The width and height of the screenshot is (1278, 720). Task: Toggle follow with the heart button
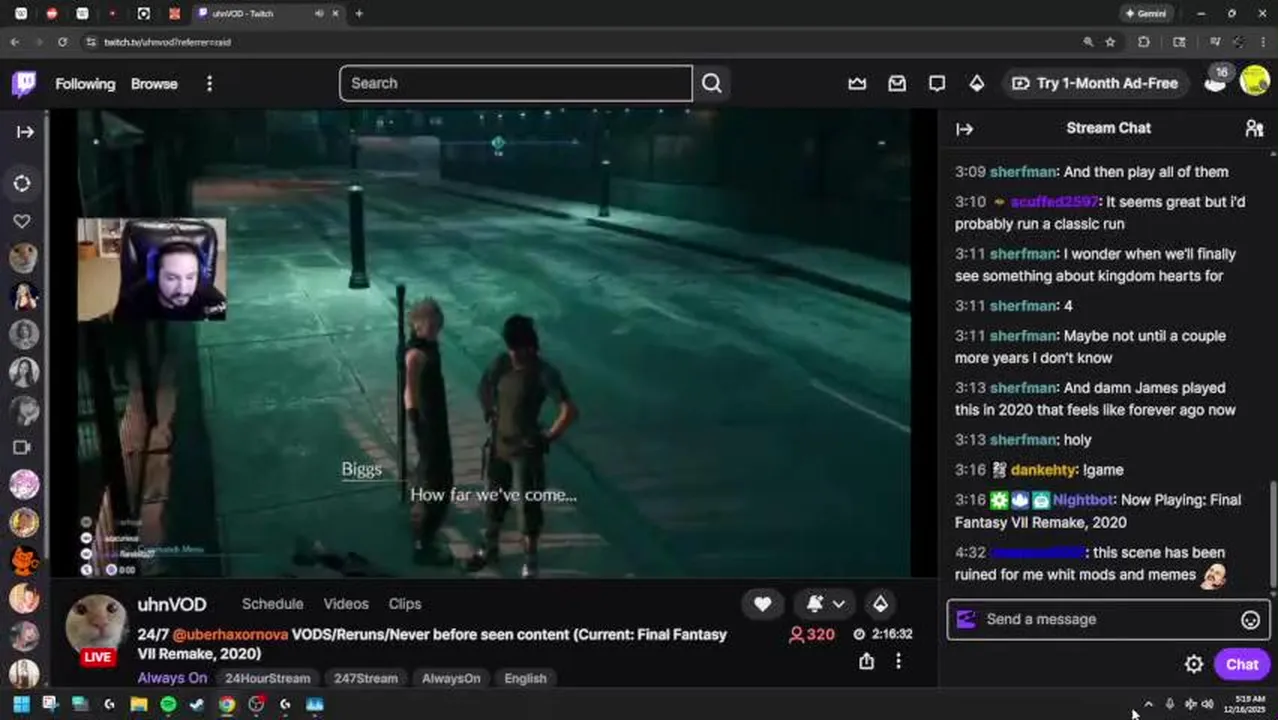click(762, 604)
